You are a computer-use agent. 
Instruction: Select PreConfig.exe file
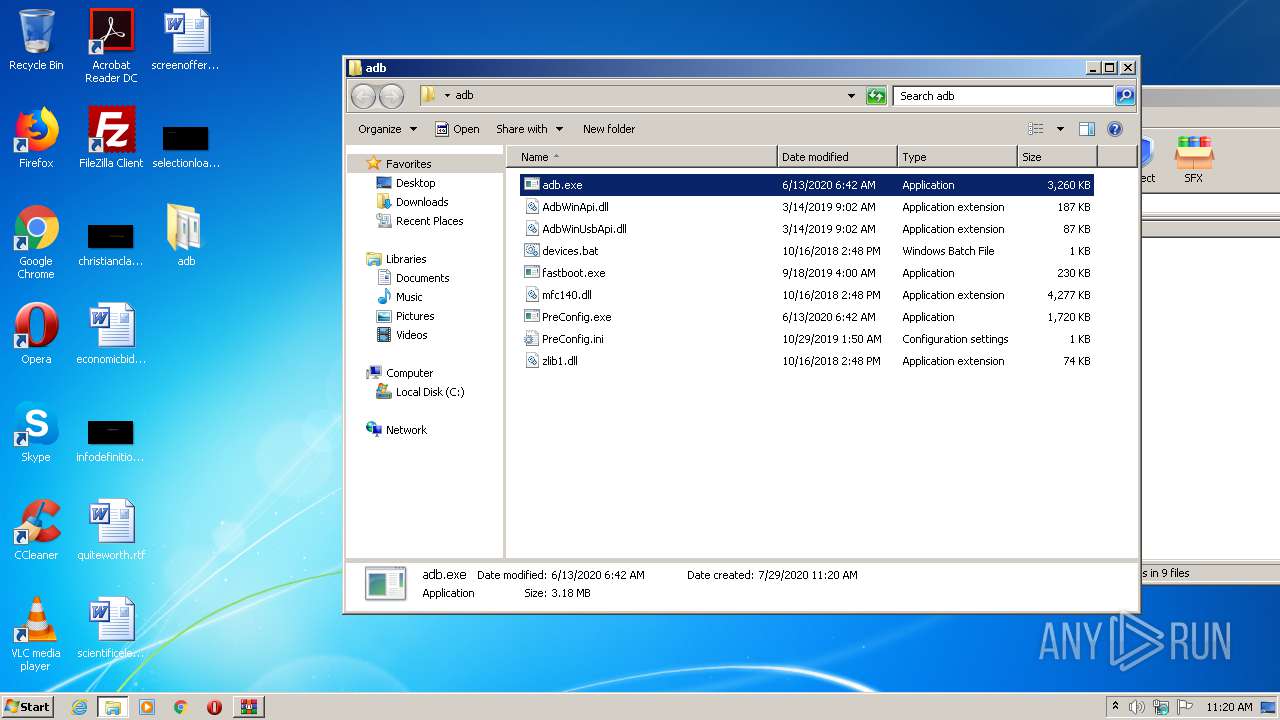(806, 317)
